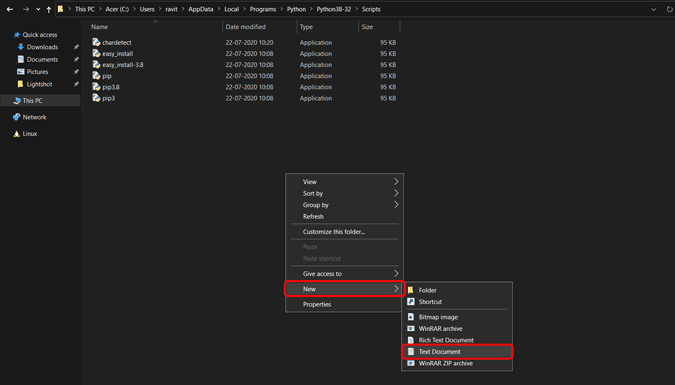Click the 22-07-2020 10:20 date cell
The image size is (675, 385).
tap(249, 43)
